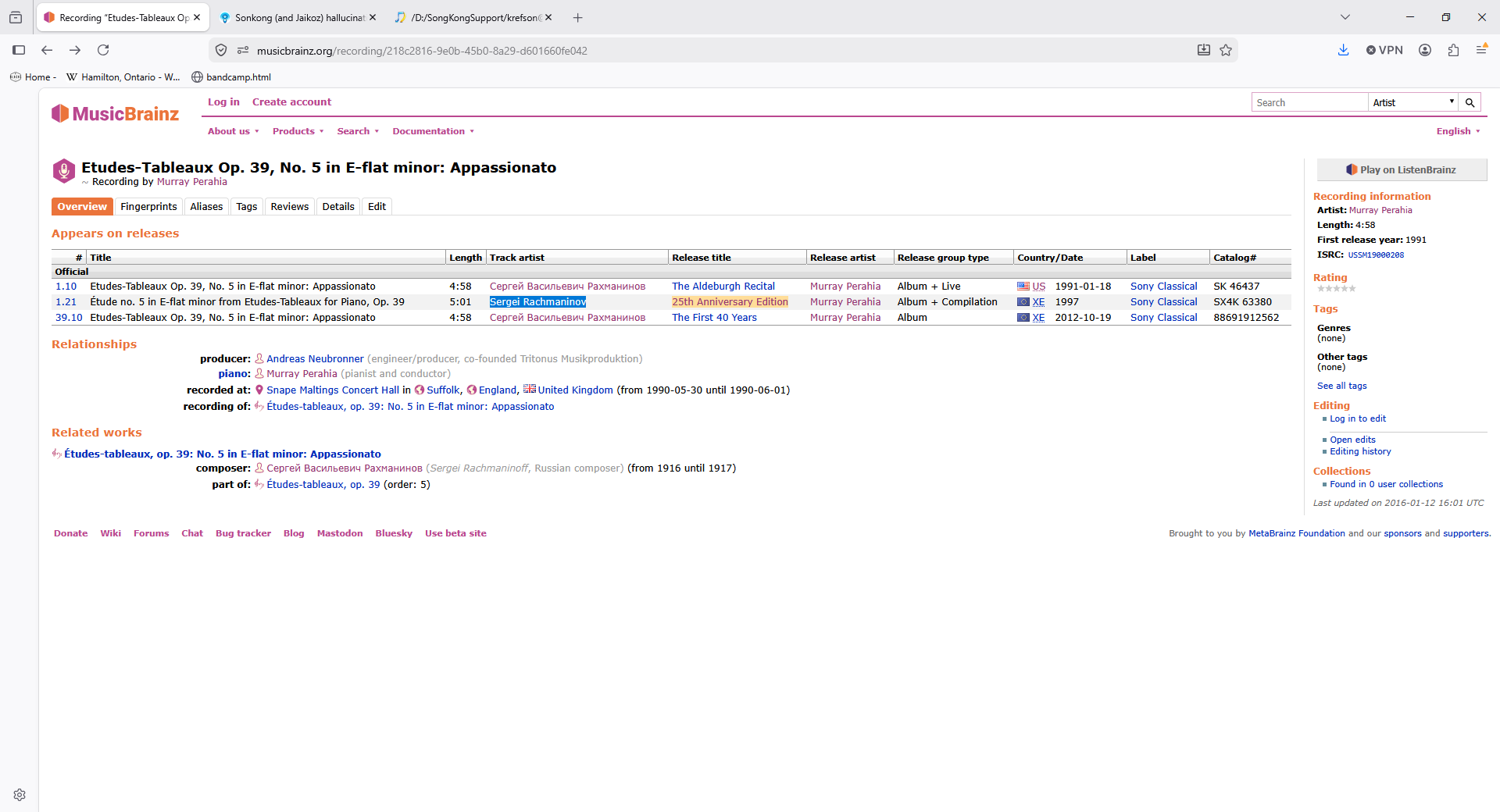Viewport: 1500px width, 812px height.
Task: Click the Log in link
Action: pyautogui.click(x=223, y=101)
